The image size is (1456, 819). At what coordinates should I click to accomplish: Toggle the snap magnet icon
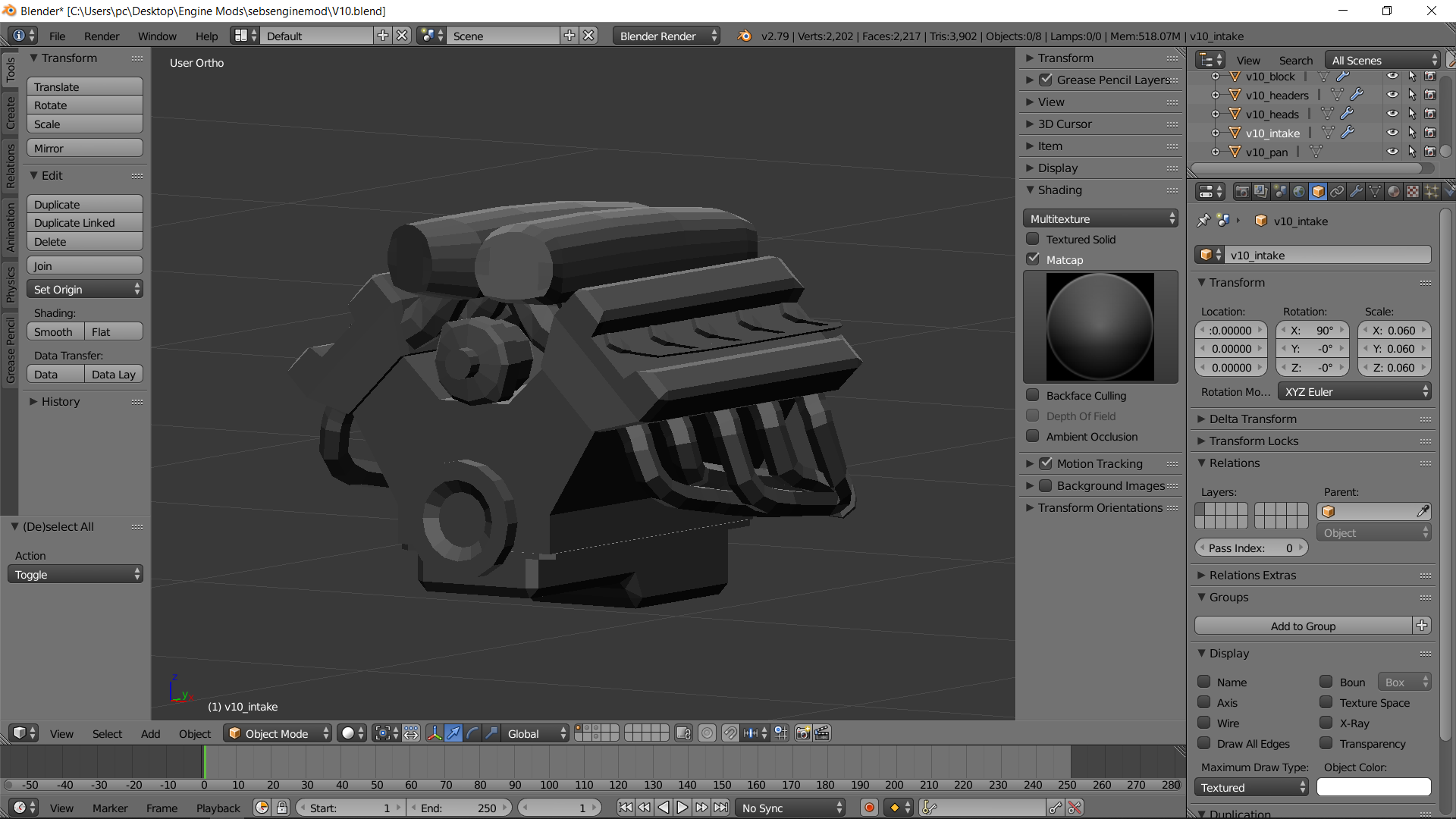(730, 733)
